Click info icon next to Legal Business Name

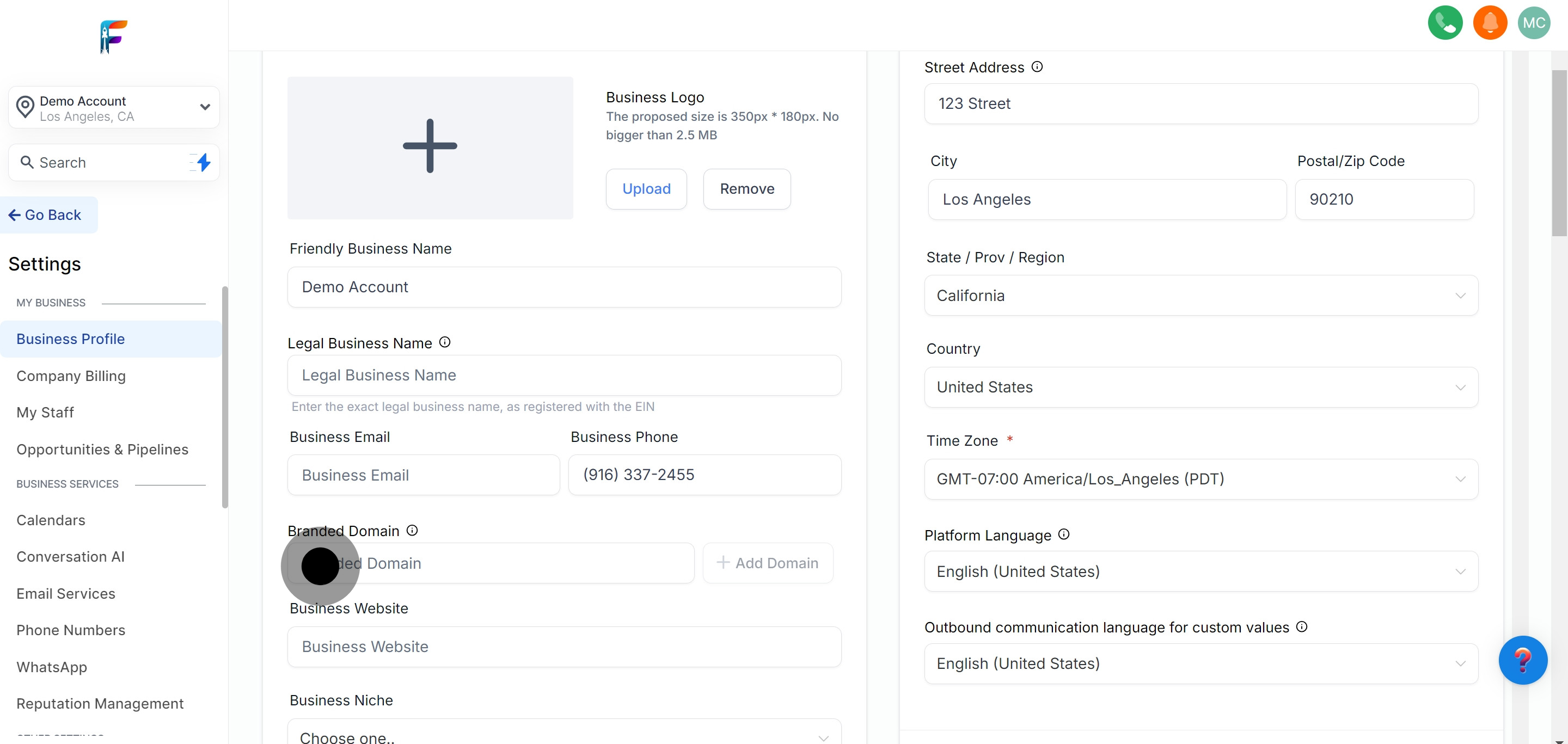pyautogui.click(x=445, y=342)
